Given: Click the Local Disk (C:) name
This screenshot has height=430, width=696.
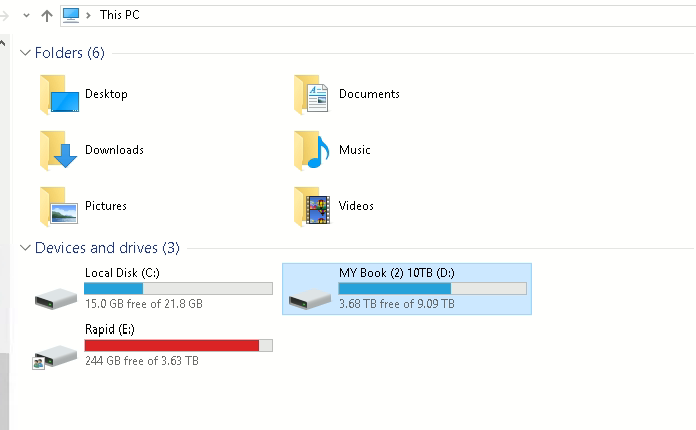Looking at the screenshot, I should coord(122,273).
